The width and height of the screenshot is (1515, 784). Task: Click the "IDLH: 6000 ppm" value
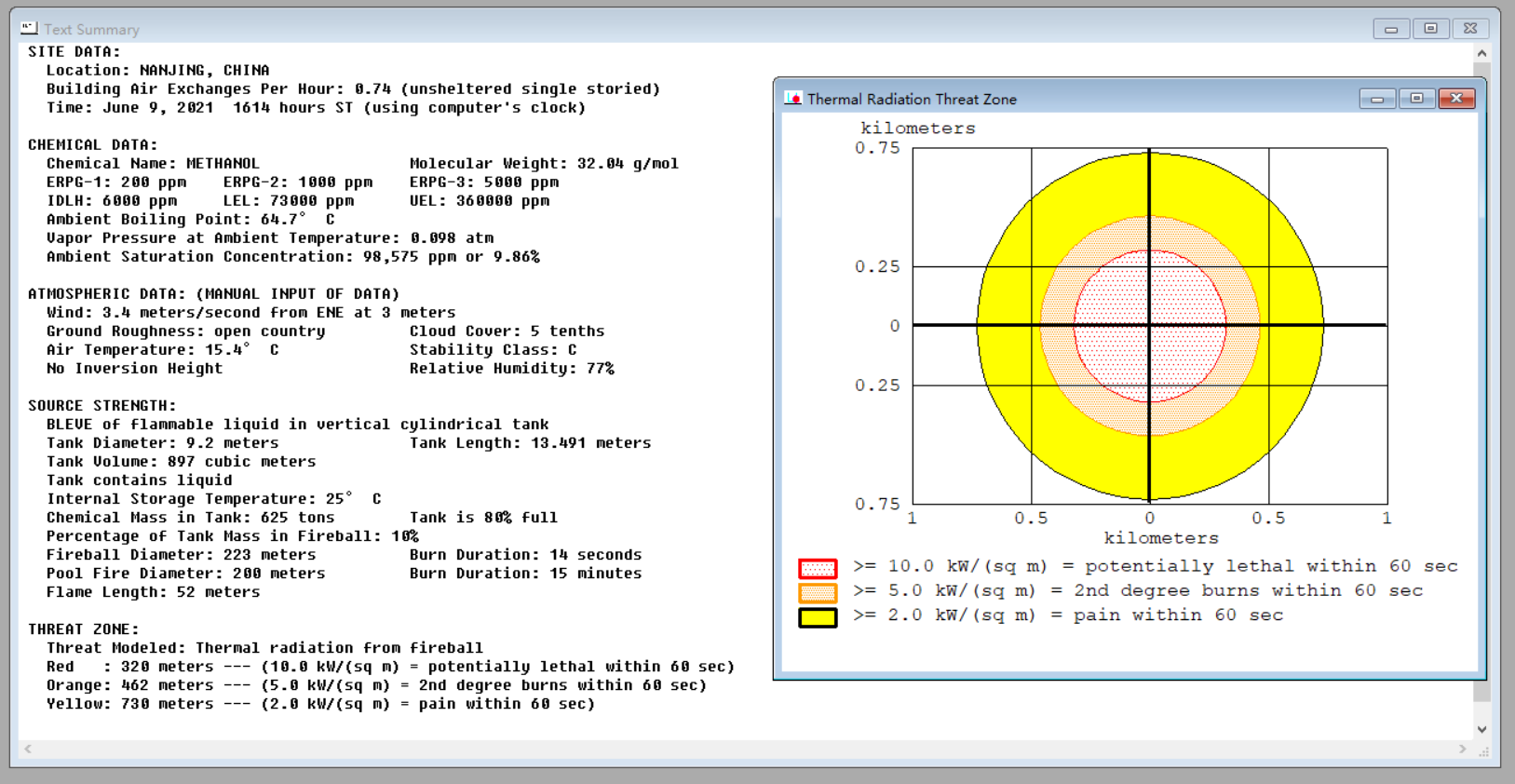click(x=112, y=201)
